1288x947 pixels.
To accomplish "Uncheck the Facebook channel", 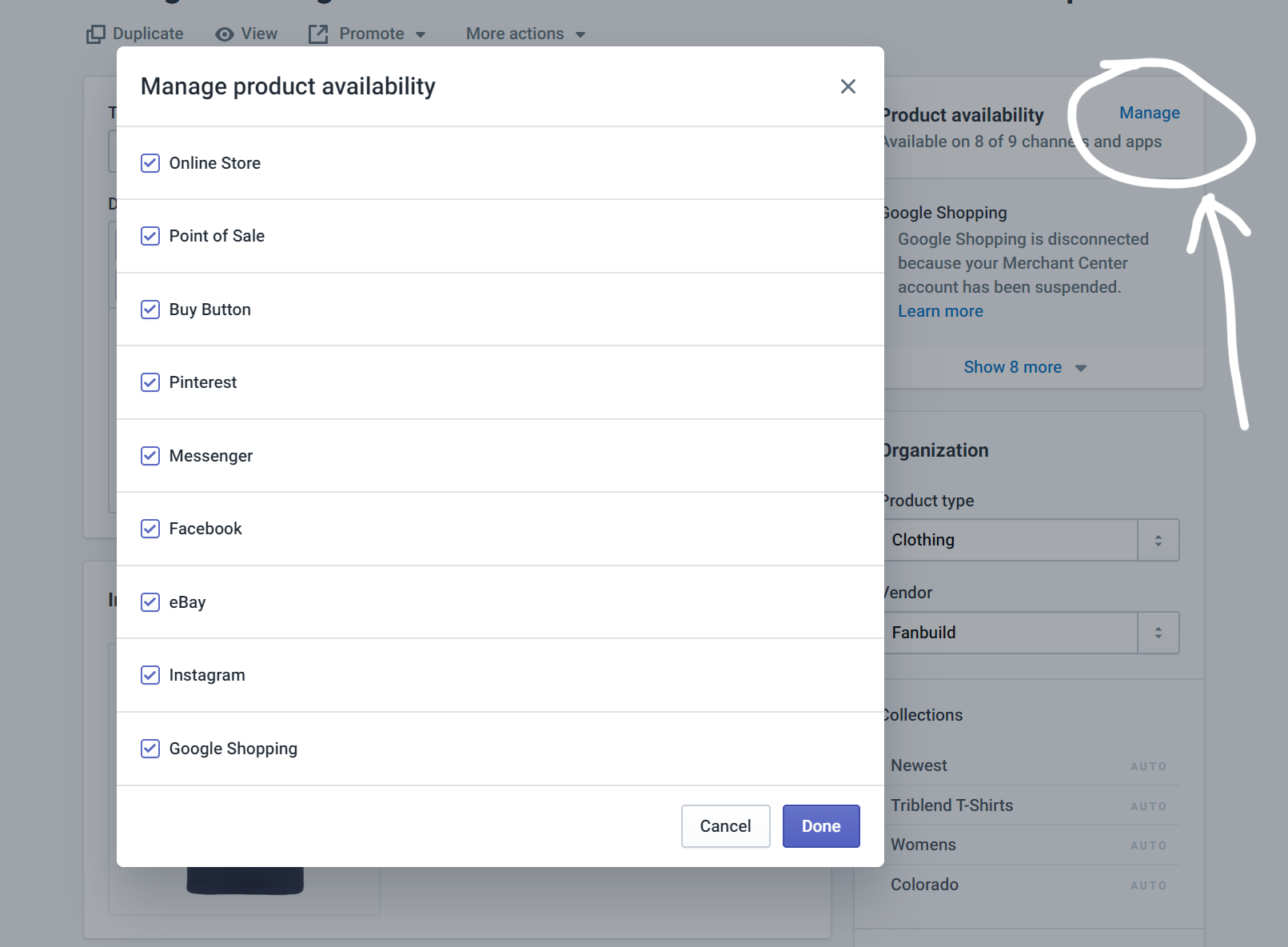I will 150,529.
